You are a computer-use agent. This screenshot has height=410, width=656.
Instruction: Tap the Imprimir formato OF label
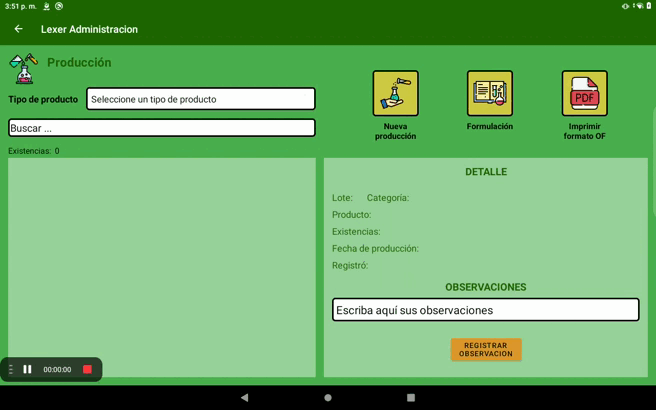(584, 131)
